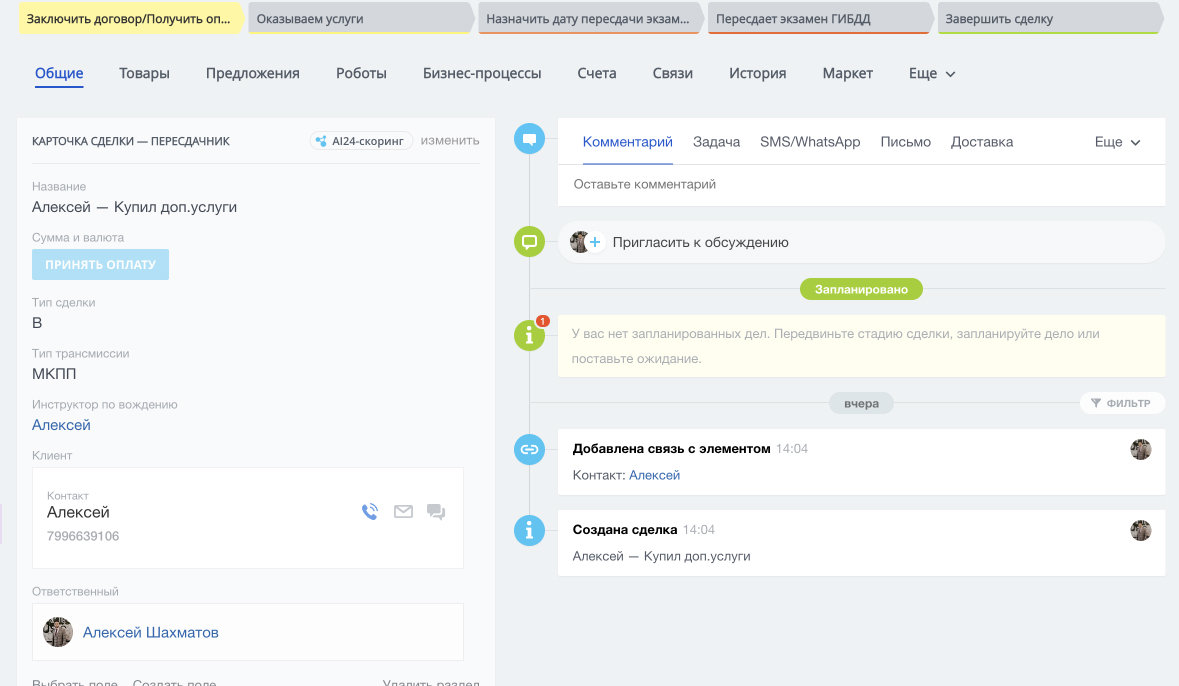Open the responsible user link Алексей Шахматов
1179x686 pixels.
pos(150,632)
